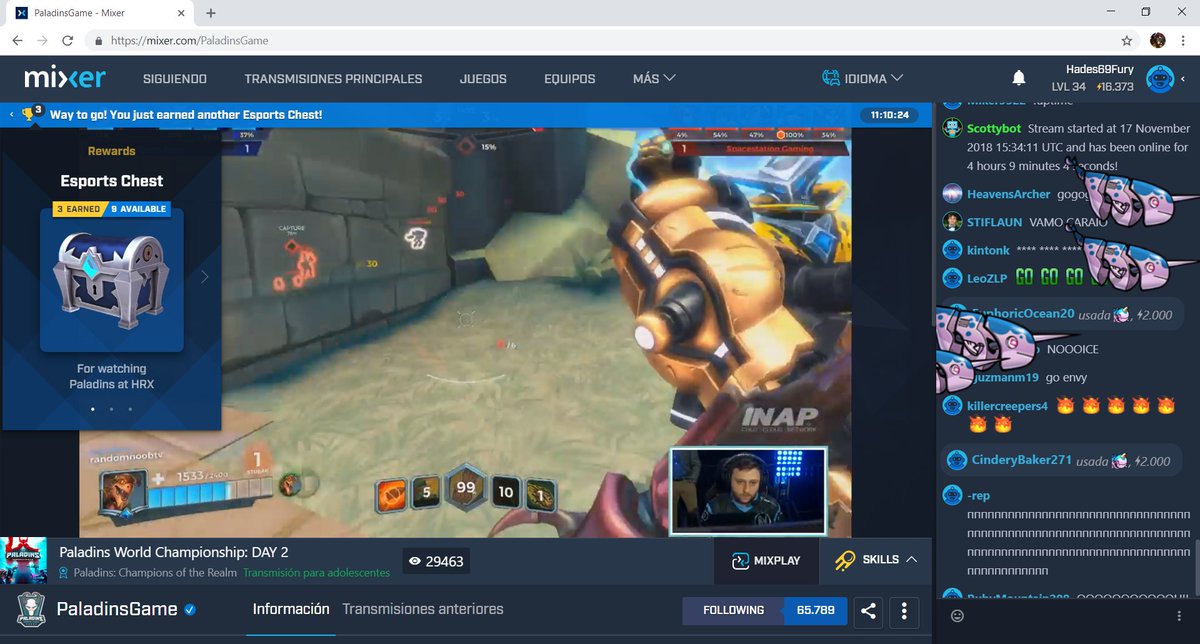Click the browser address bar

(600, 41)
